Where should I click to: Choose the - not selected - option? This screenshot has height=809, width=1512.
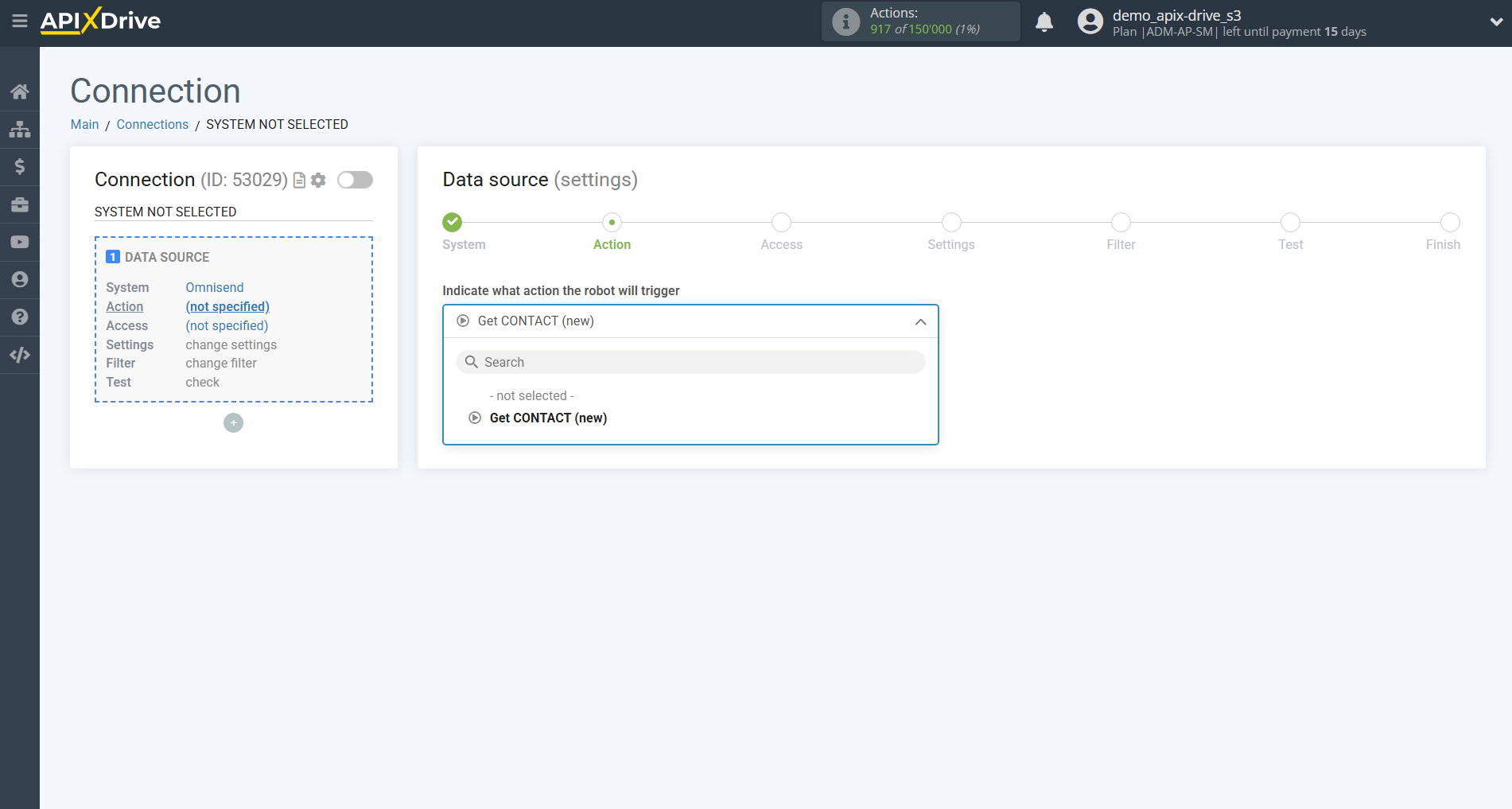click(x=531, y=395)
